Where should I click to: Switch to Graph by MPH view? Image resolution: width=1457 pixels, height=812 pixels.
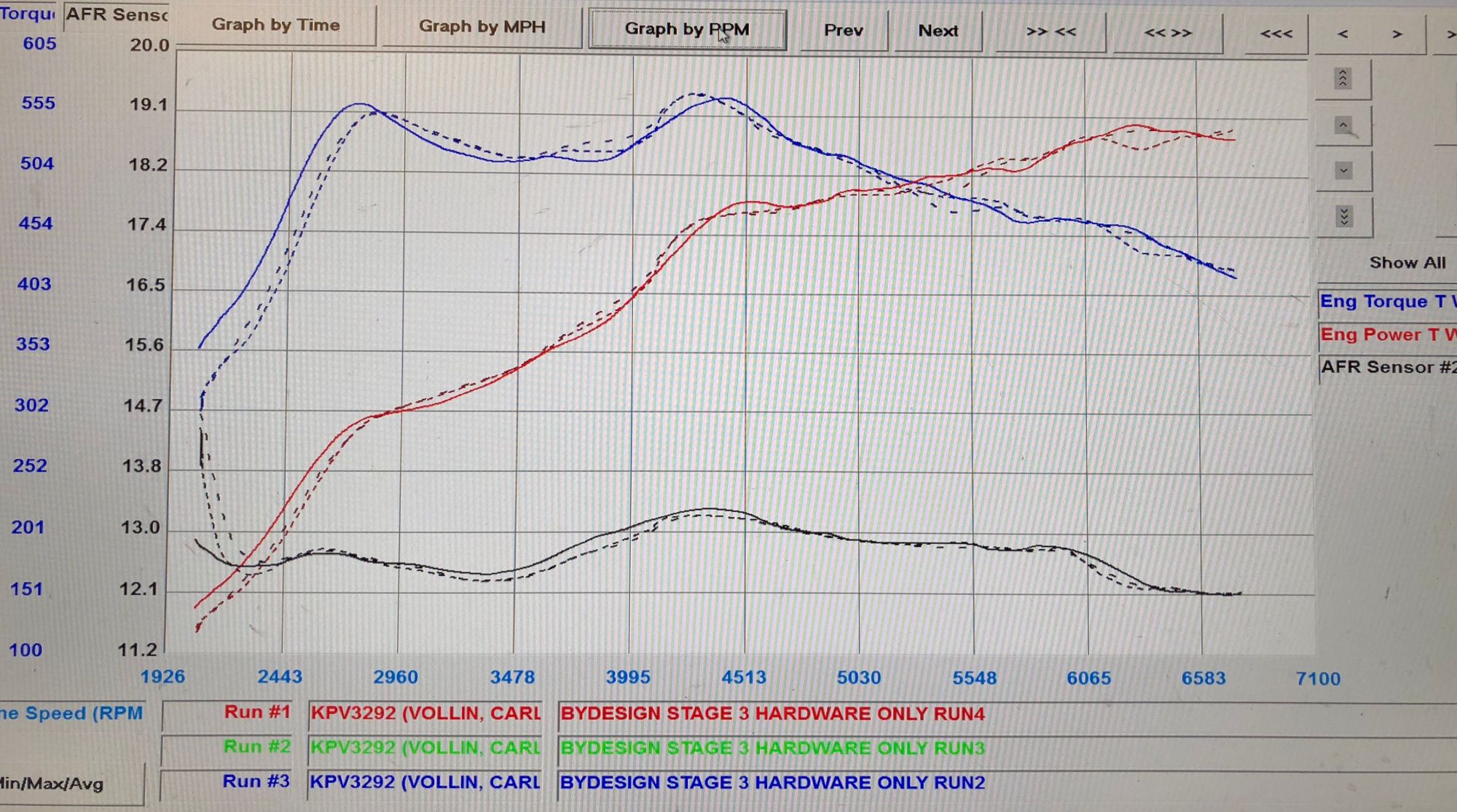(482, 27)
